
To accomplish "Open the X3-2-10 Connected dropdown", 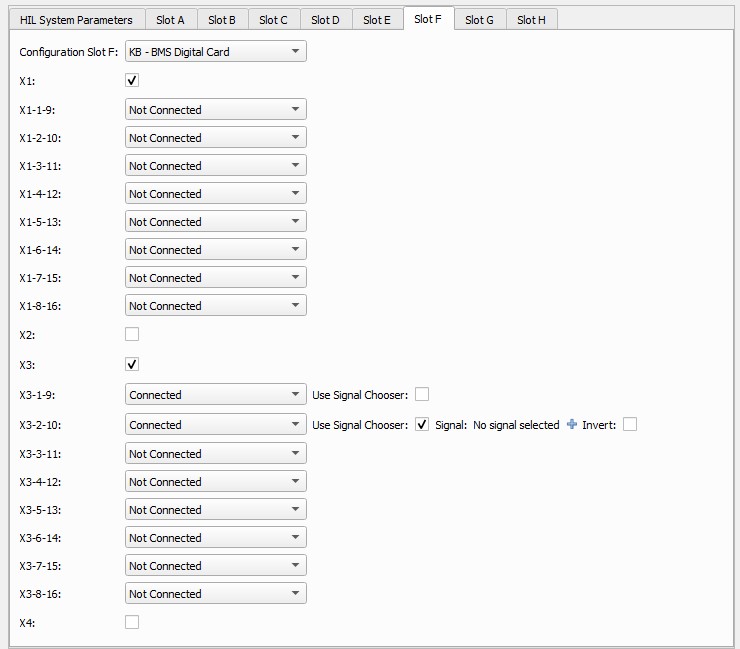I will pos(216,424).
